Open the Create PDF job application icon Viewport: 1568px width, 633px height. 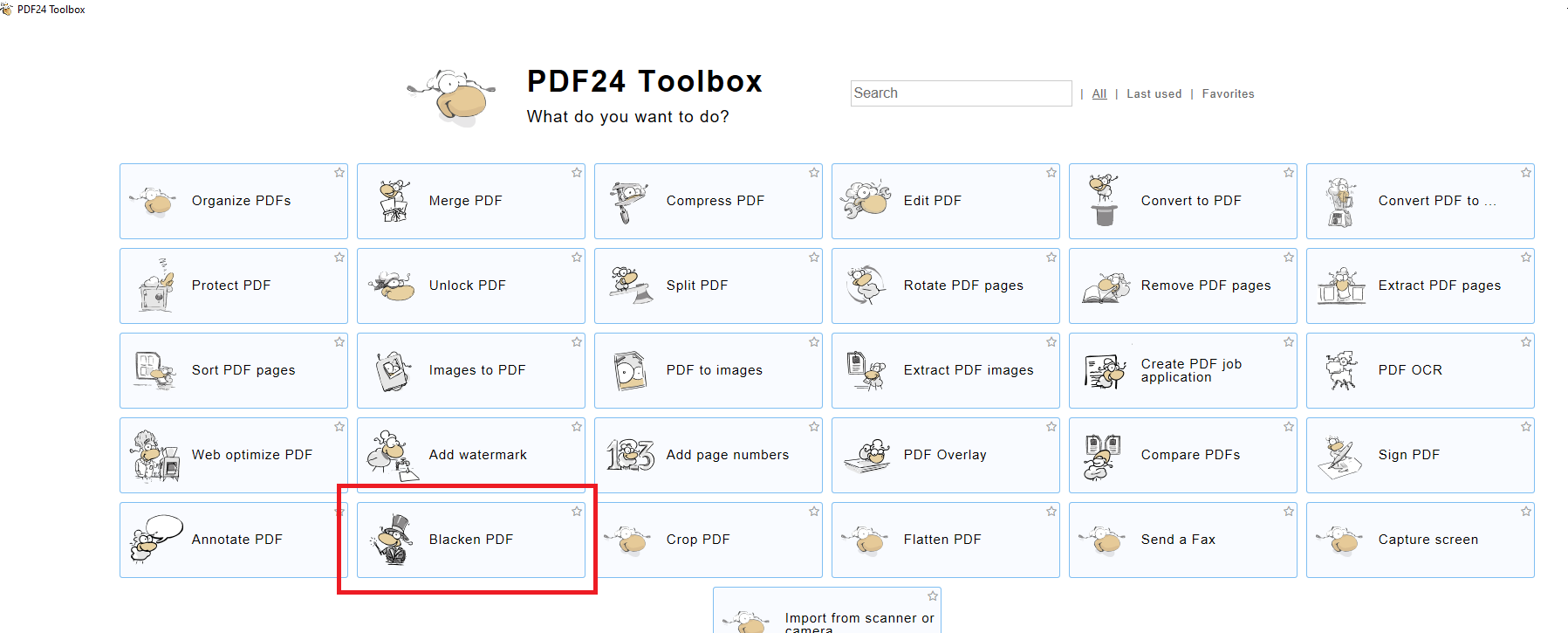1105,371
